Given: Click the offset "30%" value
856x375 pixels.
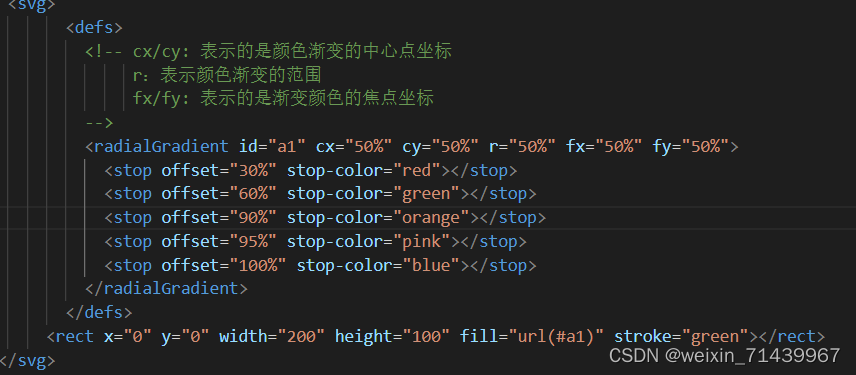Looking at the screenshot, I should [x=252, y=170].
